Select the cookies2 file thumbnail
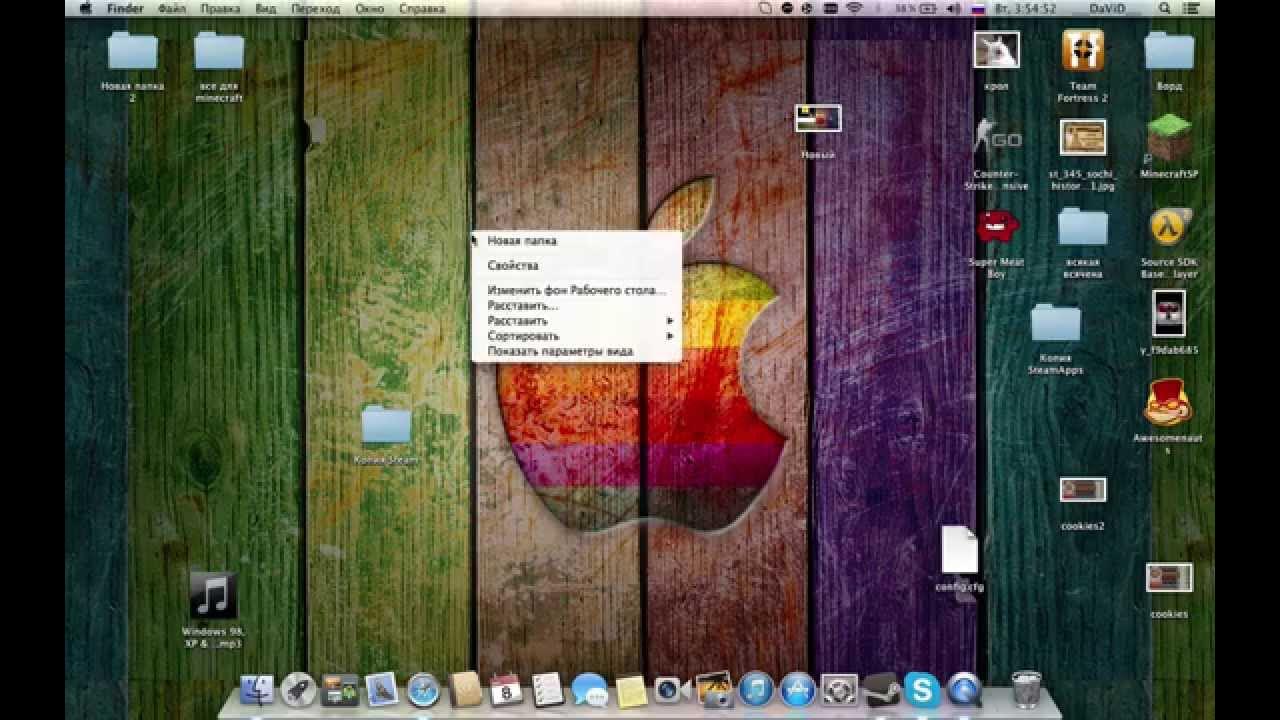 (1083, 490)
